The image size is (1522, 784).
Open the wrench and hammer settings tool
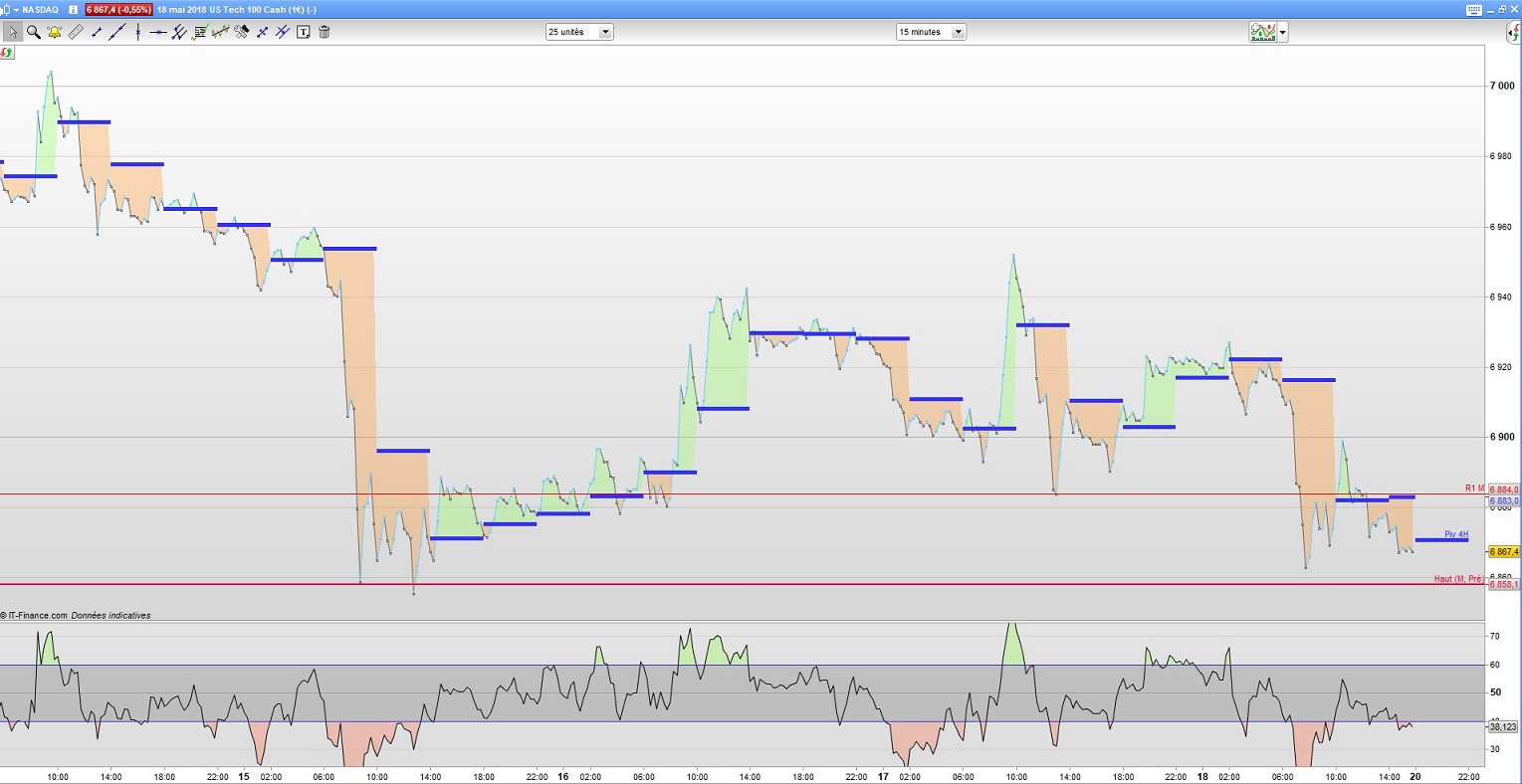coord(241,32)
